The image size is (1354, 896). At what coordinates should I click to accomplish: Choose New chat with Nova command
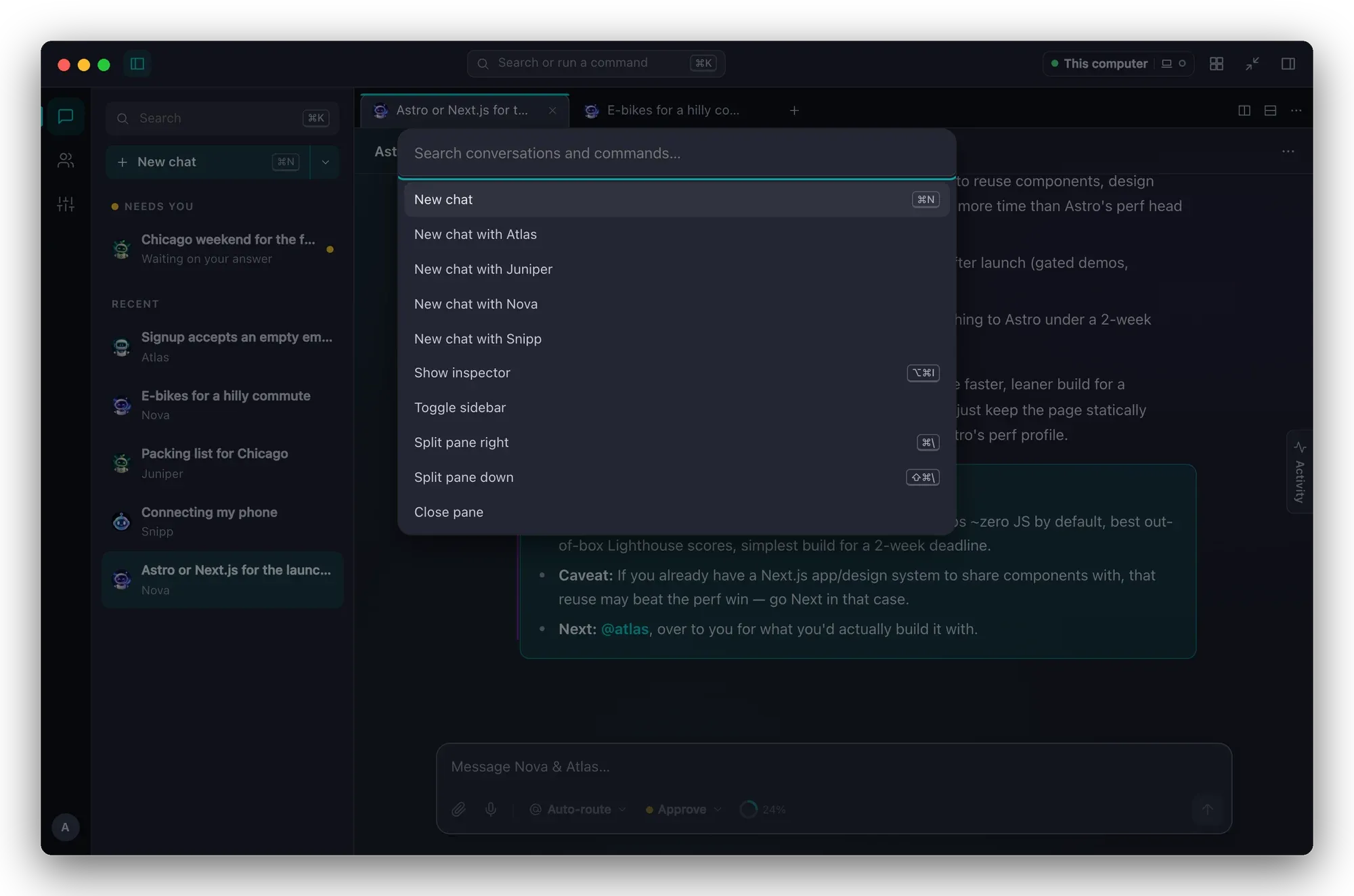click(x=676, y=304)
